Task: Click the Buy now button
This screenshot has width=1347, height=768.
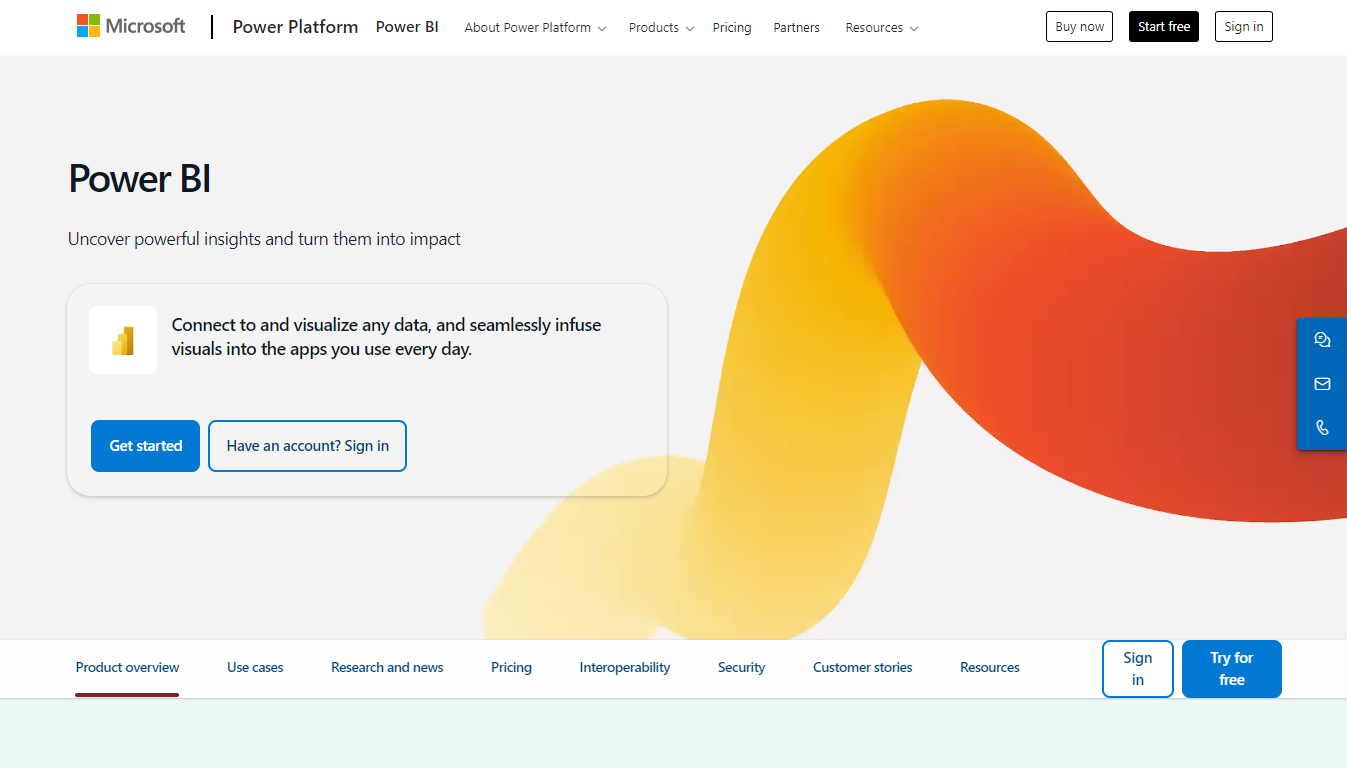Action: (1079, 27)
